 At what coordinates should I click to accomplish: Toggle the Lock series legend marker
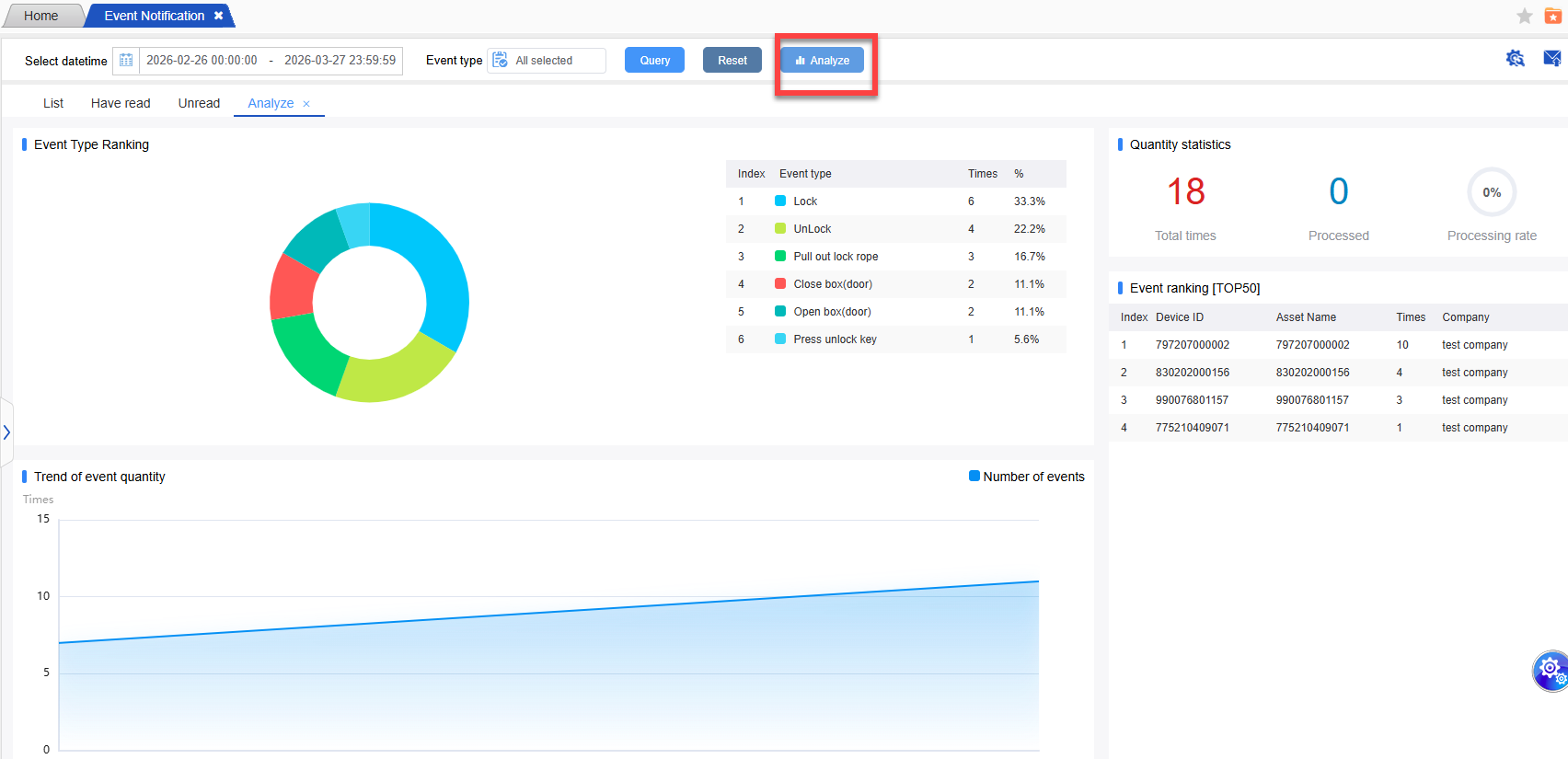point(780,201)
